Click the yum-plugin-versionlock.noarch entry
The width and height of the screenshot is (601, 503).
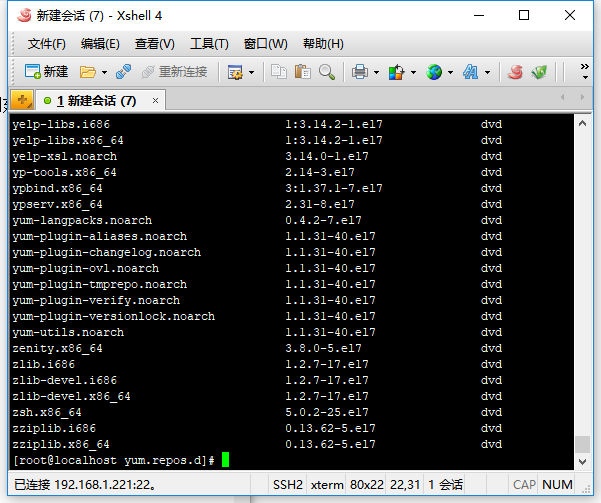[x=113, y=316]
